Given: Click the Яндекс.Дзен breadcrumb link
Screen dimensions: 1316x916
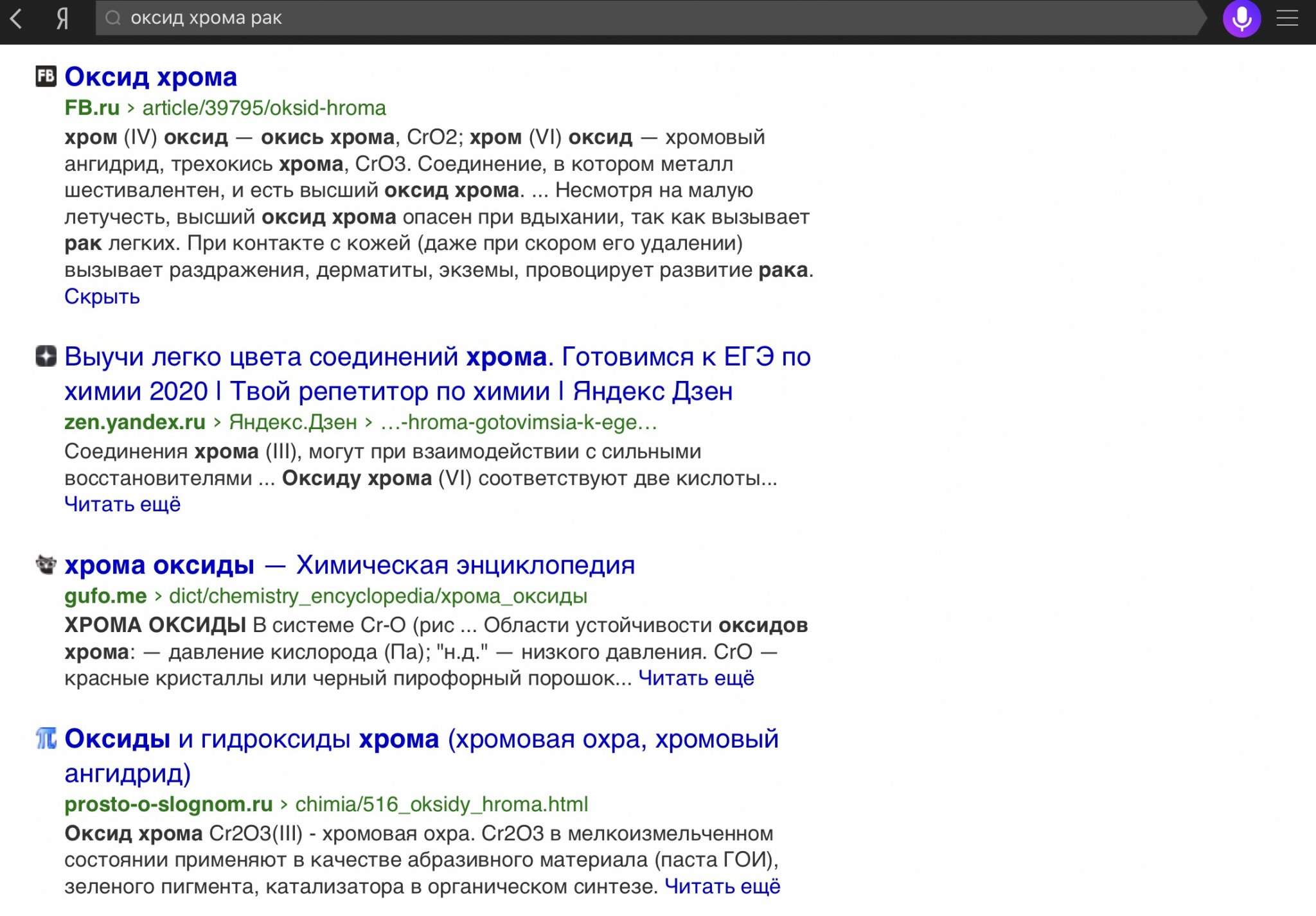Looking at the screenshot, I should [293, 422].
